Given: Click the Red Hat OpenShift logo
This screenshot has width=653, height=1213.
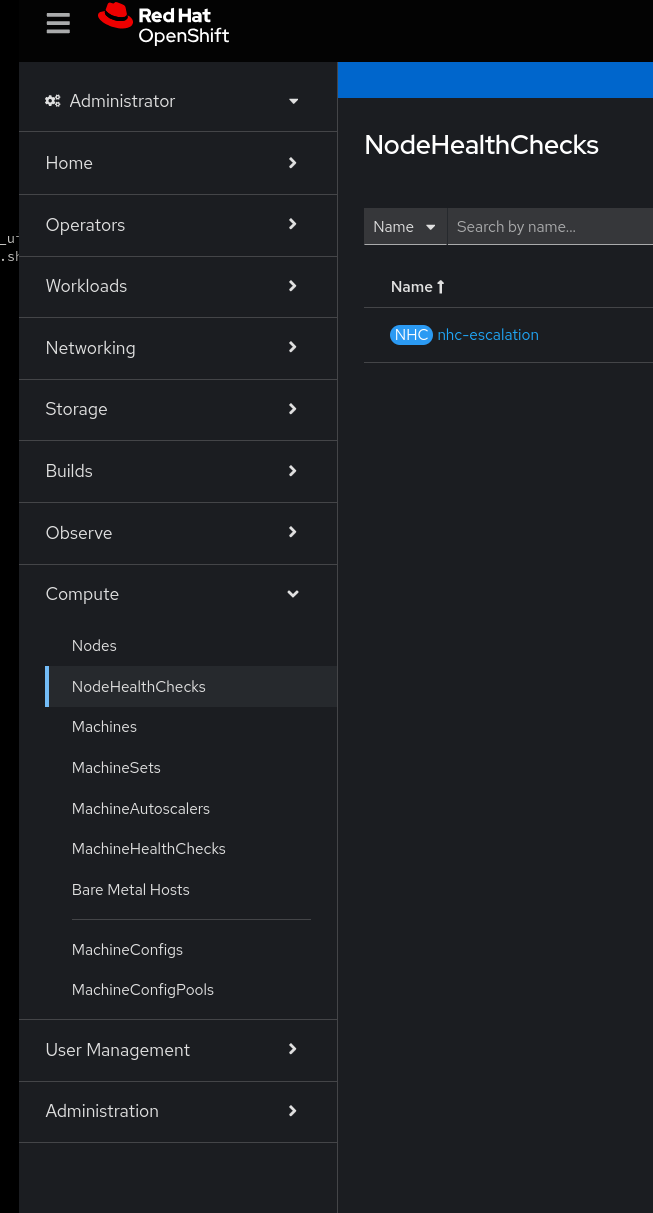Looking at the screenshot, I should pos(164,25).
